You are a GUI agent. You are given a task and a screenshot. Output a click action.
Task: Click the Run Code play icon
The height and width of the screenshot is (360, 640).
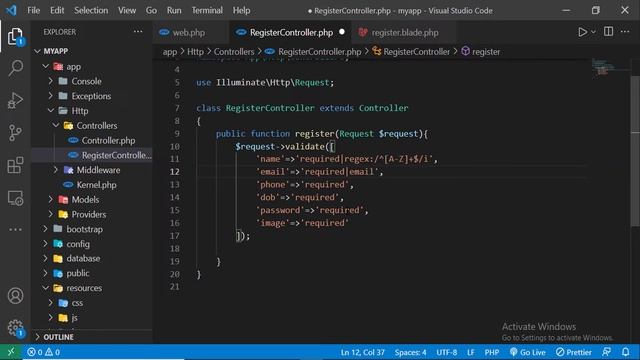[582, 32]
